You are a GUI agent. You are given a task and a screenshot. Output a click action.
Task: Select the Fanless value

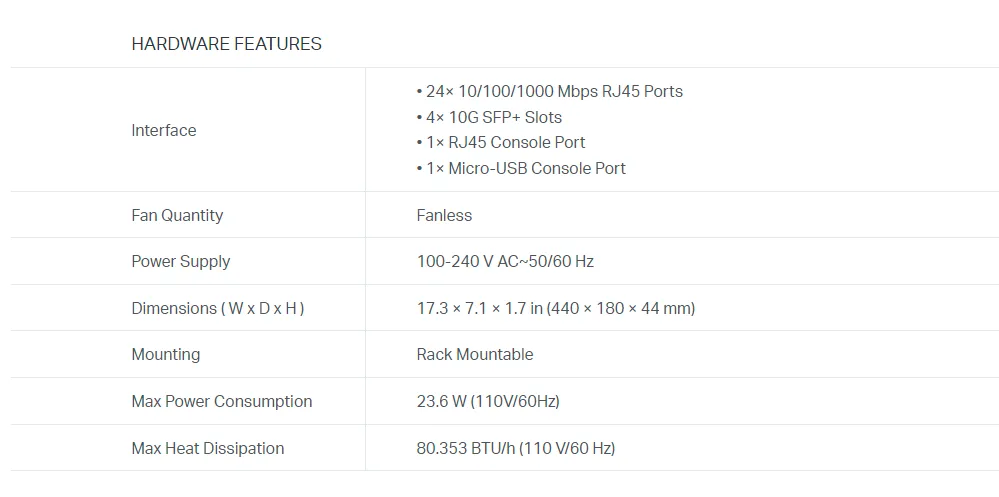coord(444,215)
